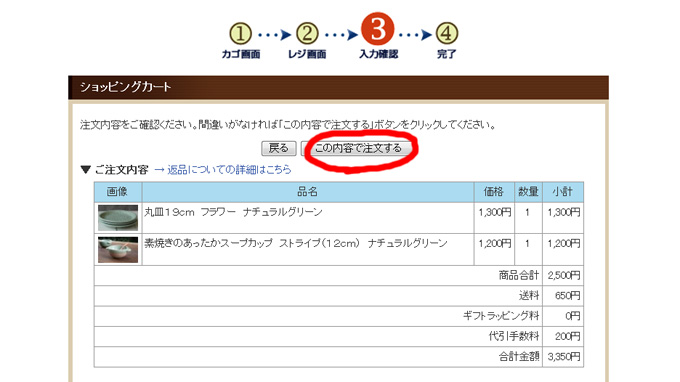Select 丸皿19cm フラワー product name
The height and width of the screenshot is (382, 680).
[233, 212]
